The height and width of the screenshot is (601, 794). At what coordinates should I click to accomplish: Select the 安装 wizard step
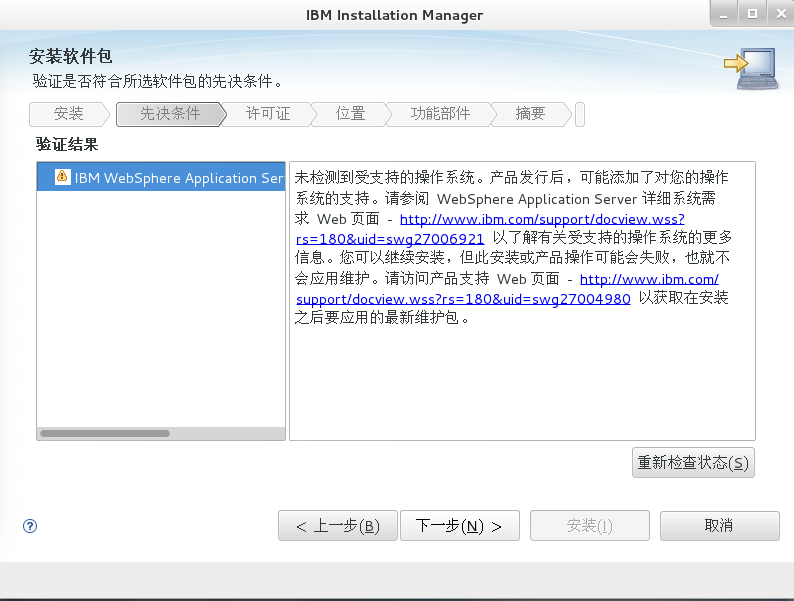[69, 114]
